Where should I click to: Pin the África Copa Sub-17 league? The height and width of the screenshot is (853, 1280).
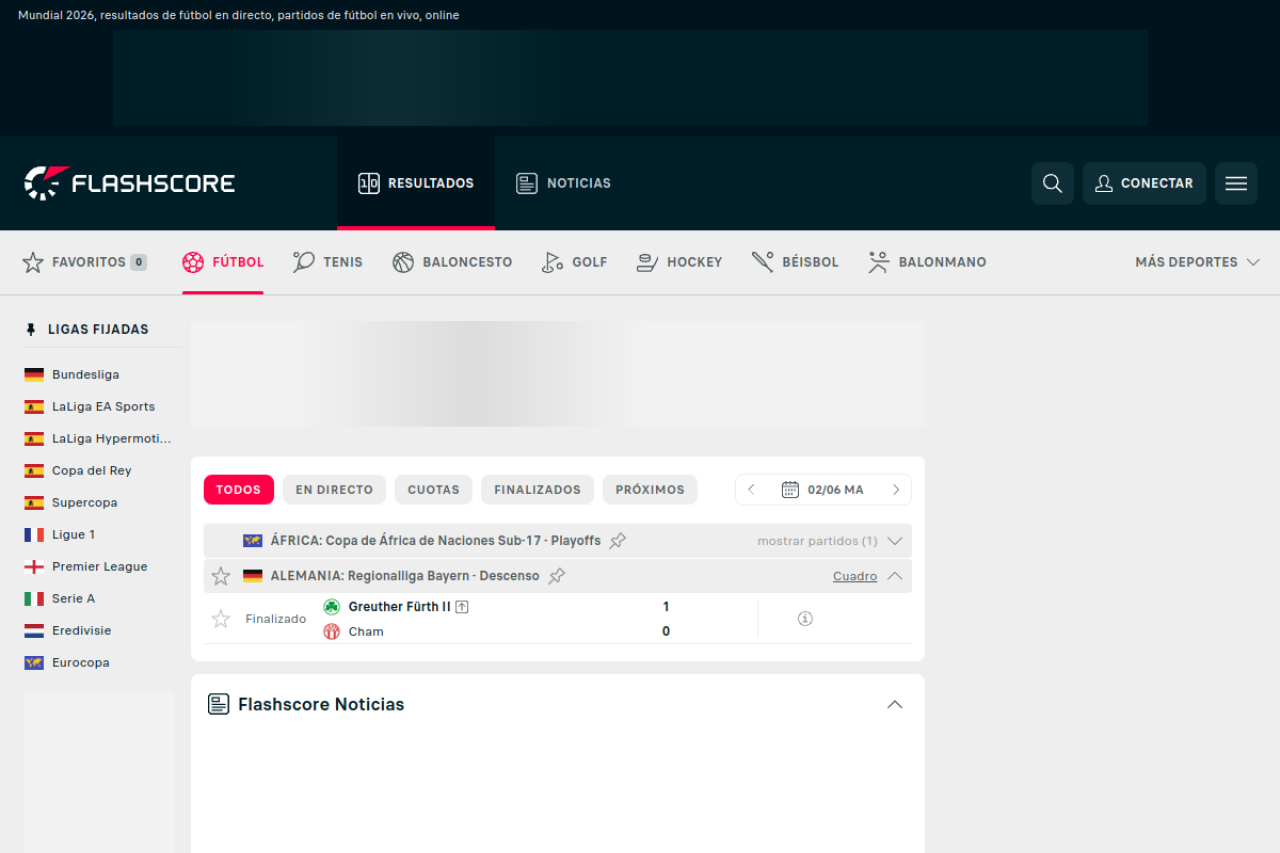(x=618, y=541)
